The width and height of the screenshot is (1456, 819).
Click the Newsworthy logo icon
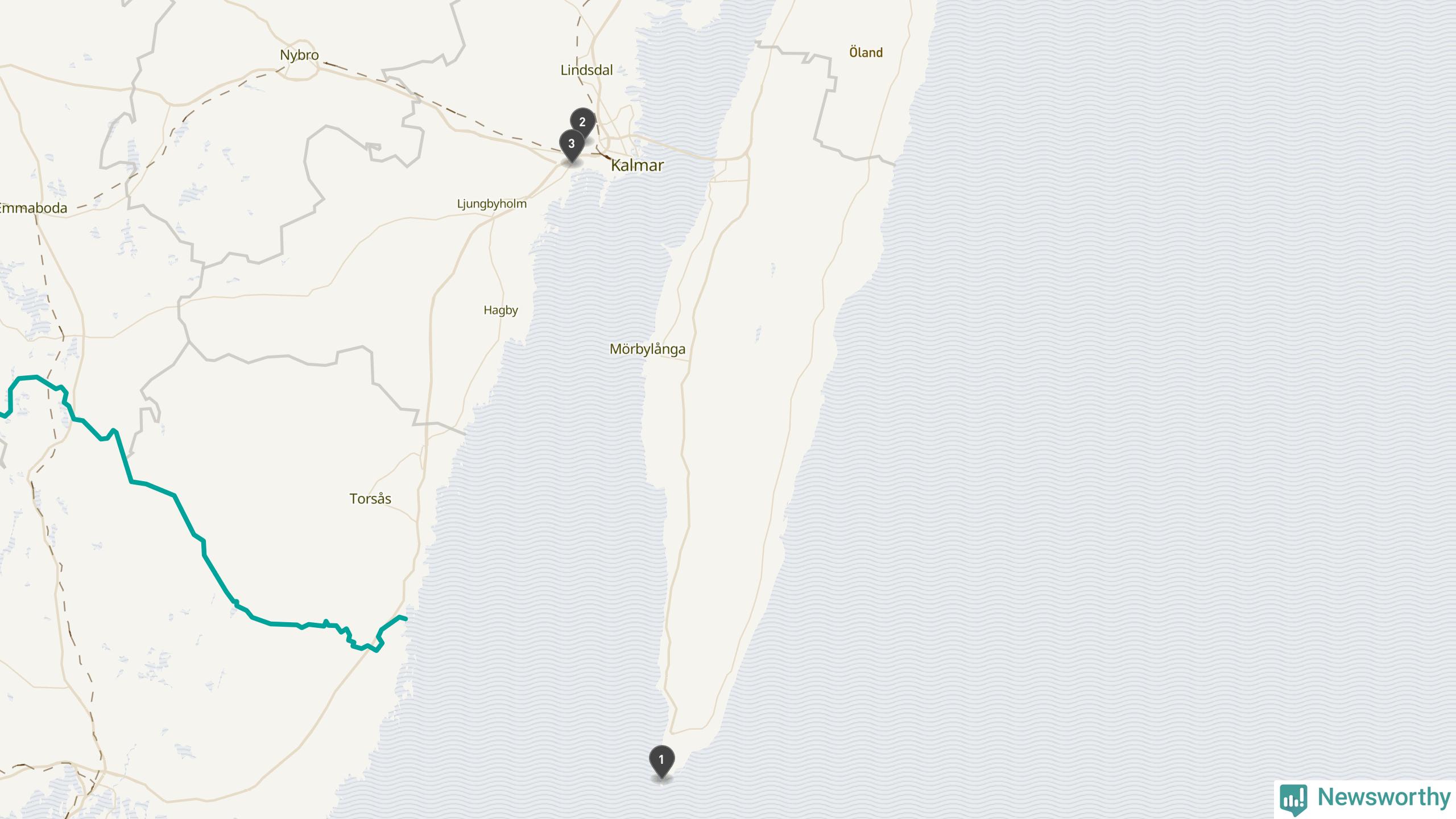click(x=1293, y=799)
